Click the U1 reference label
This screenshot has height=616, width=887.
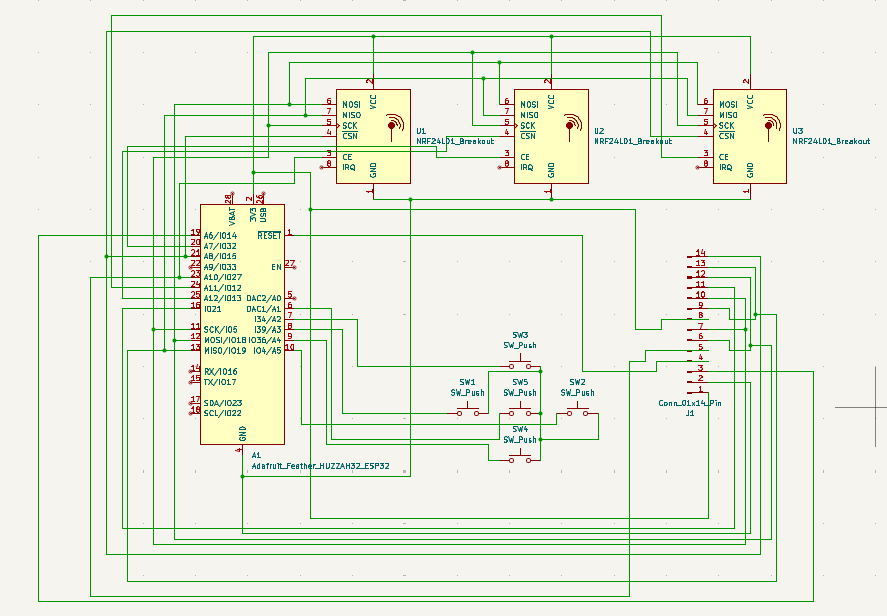click(421, 131)
